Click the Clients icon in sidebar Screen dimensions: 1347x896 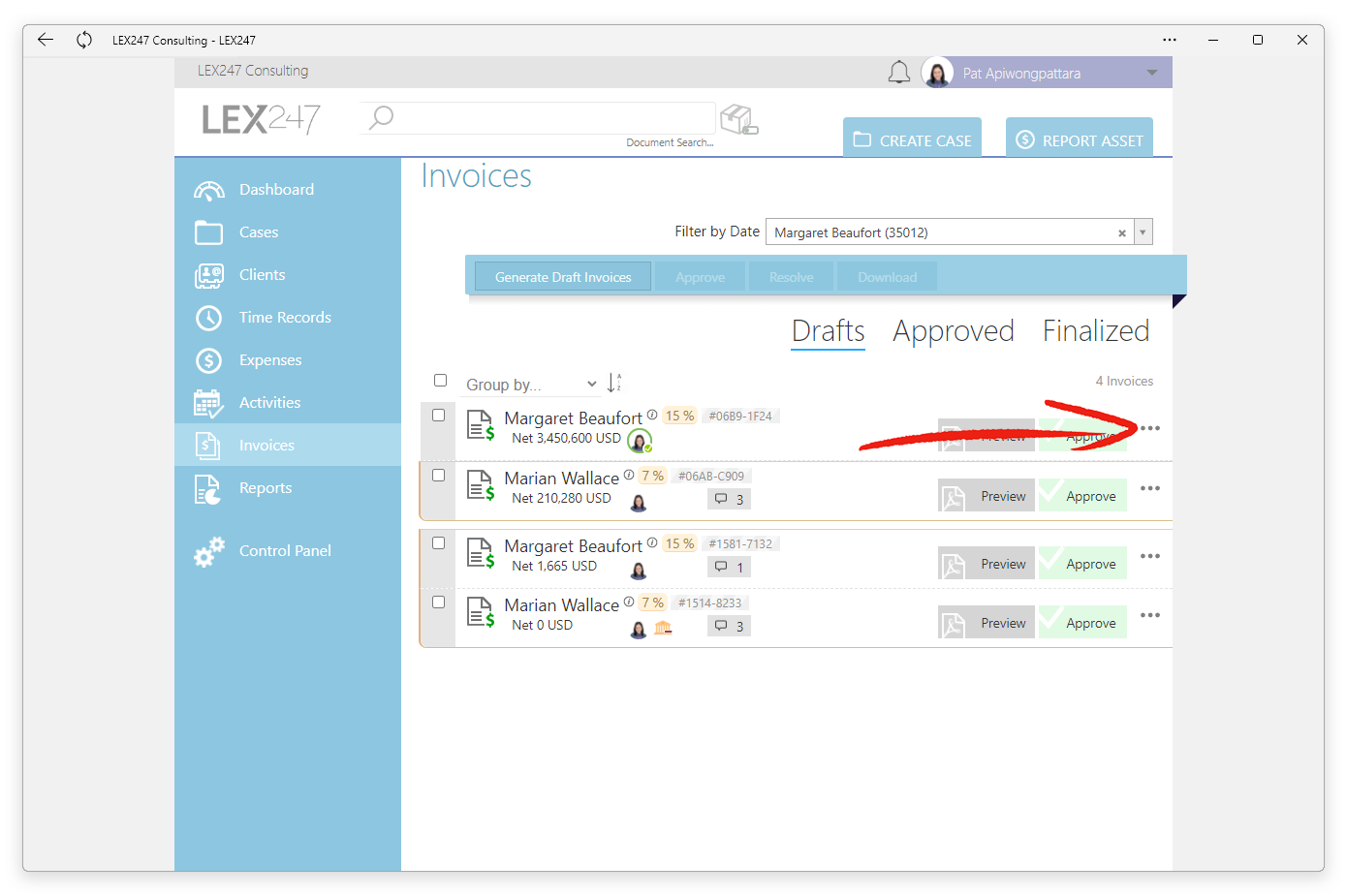click(x=209, y=276)
